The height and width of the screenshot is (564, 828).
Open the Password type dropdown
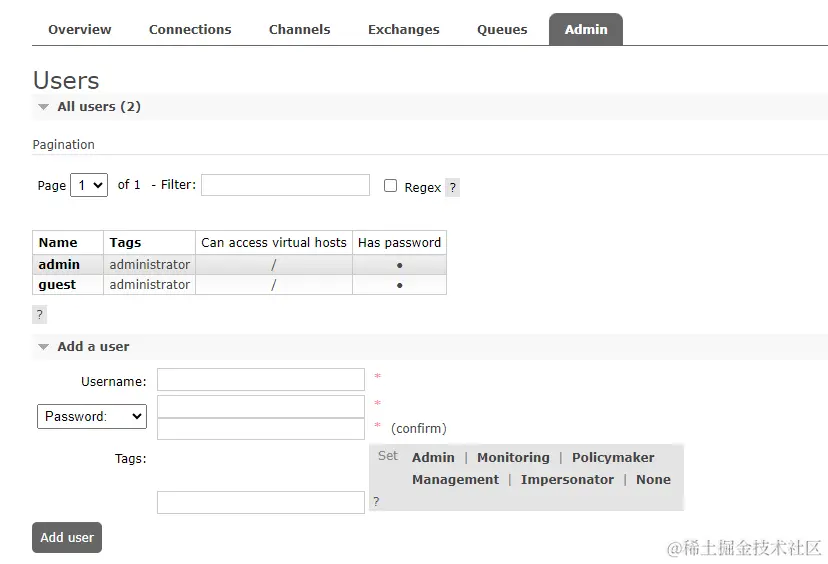[x=92, y=416]
